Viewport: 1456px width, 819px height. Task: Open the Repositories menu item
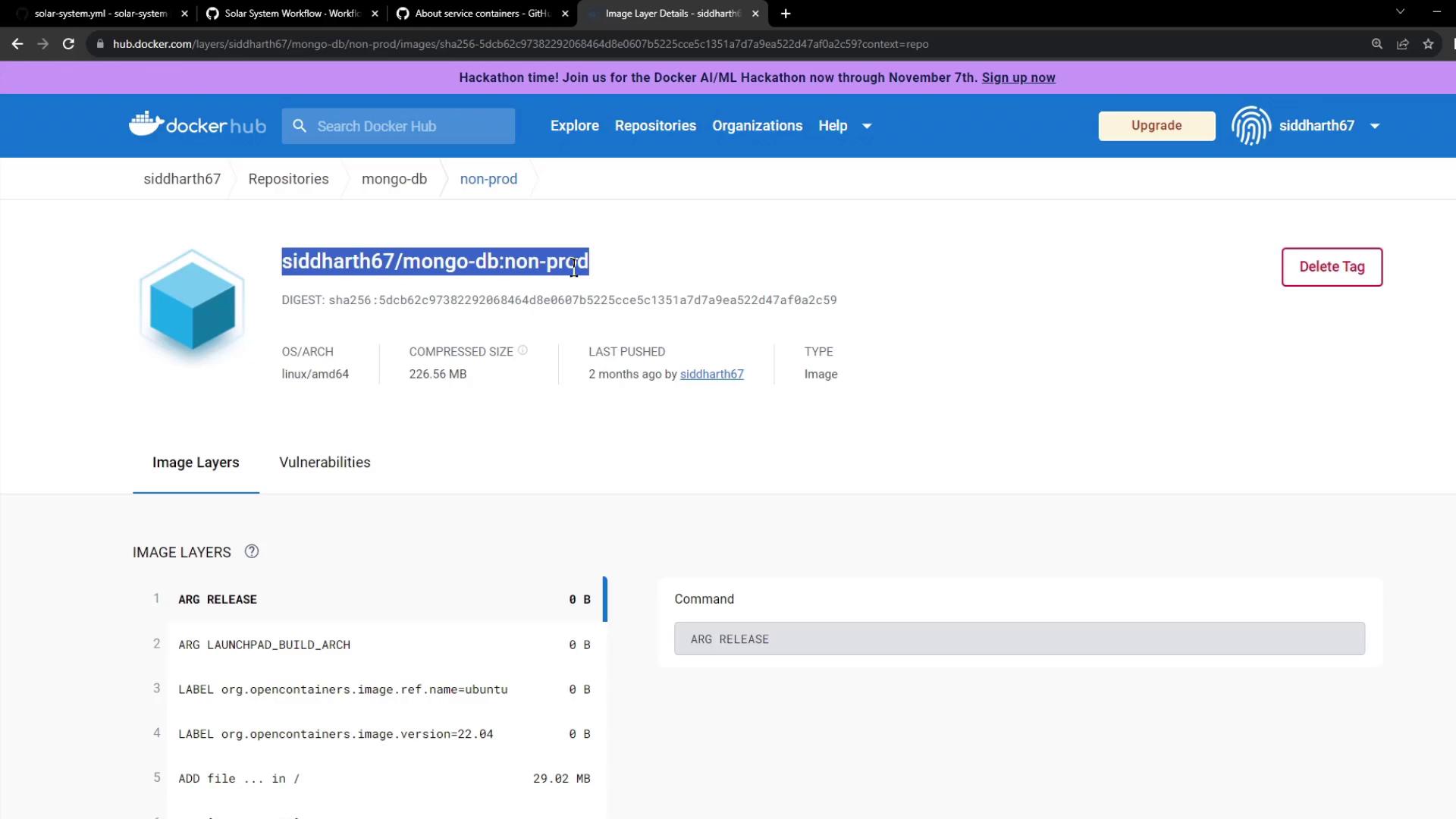(655, 126)
